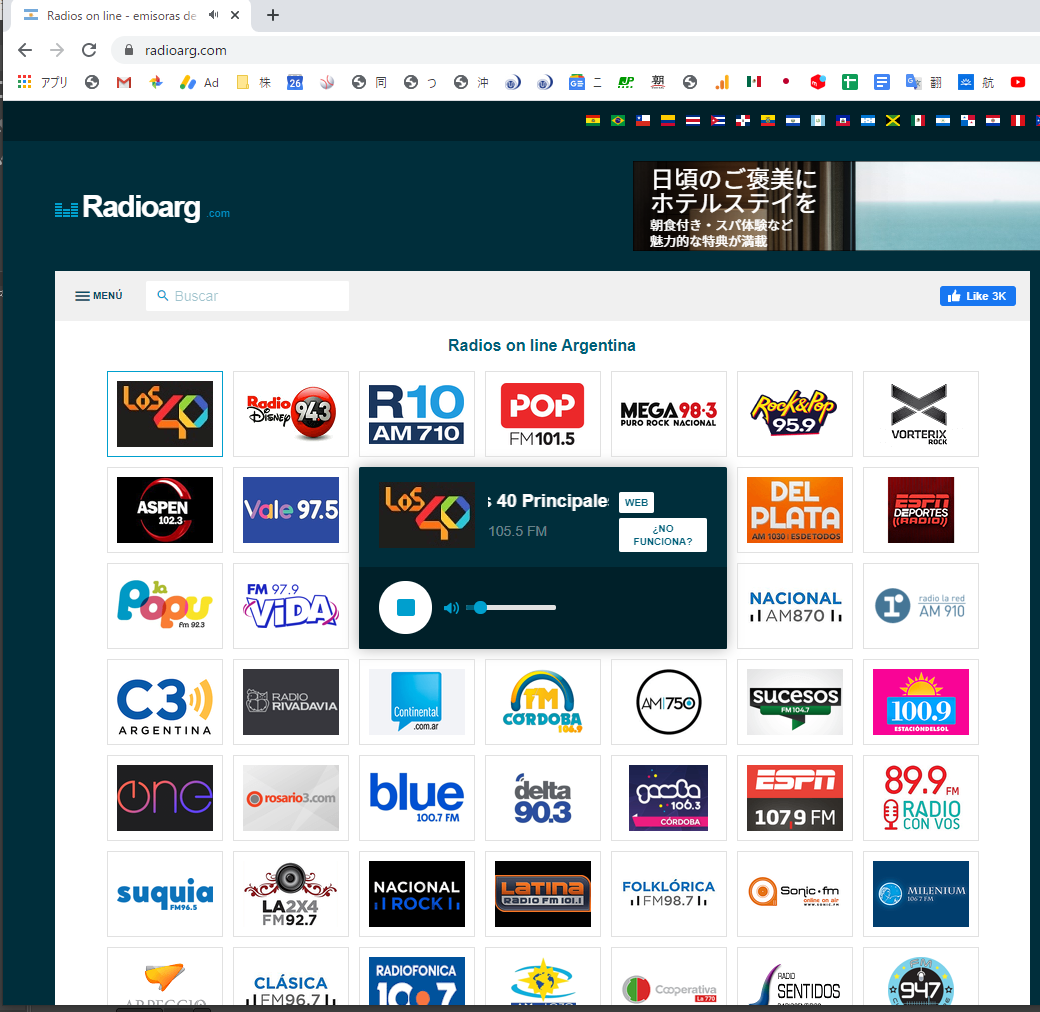Play ESPN Deportes Radio station
This screenshot has width=1040, height=1012.
pos(921,510)
